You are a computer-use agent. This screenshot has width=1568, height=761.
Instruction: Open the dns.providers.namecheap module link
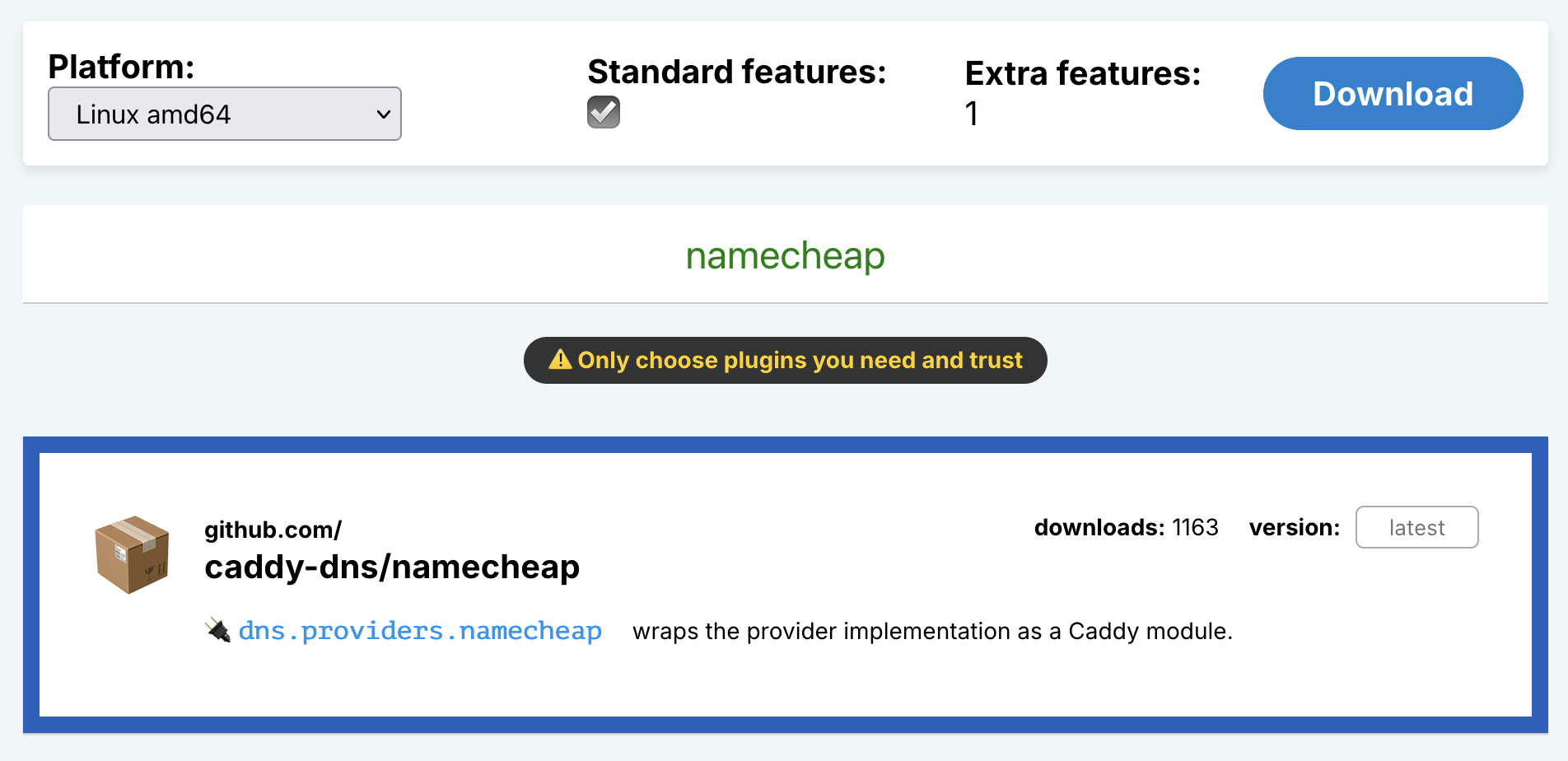tap(420, 631)
